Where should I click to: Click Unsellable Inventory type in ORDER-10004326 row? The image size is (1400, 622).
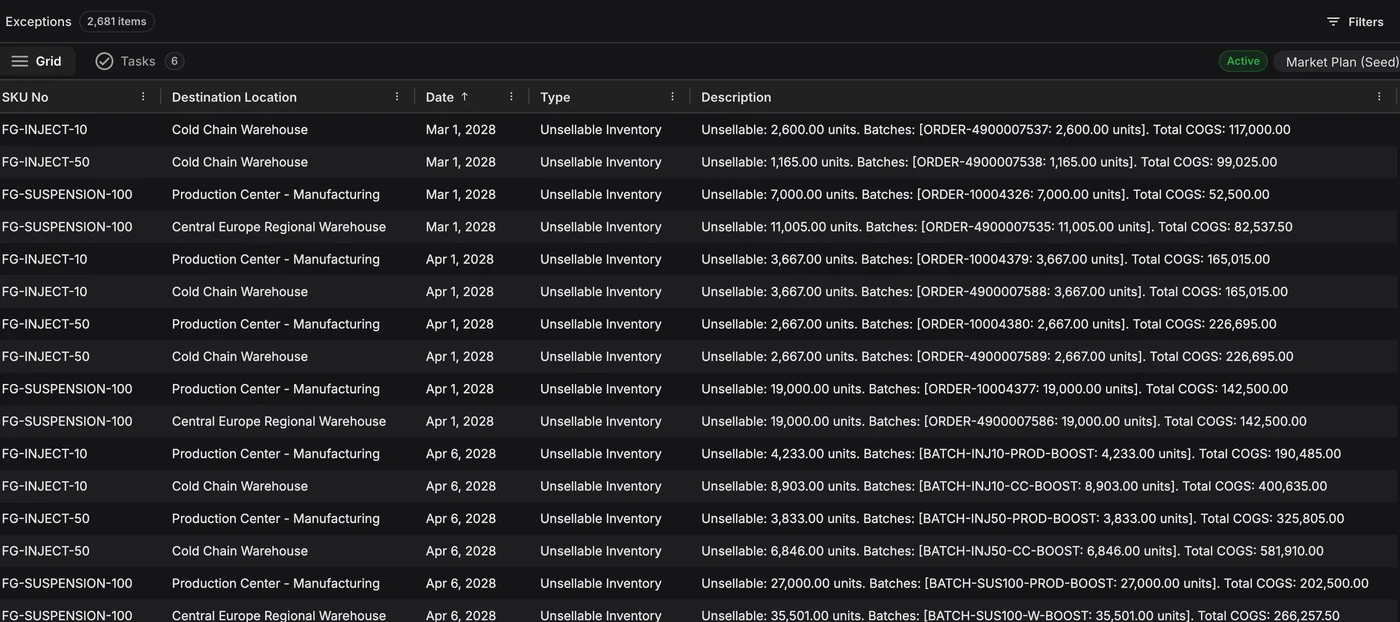[601, 194]
